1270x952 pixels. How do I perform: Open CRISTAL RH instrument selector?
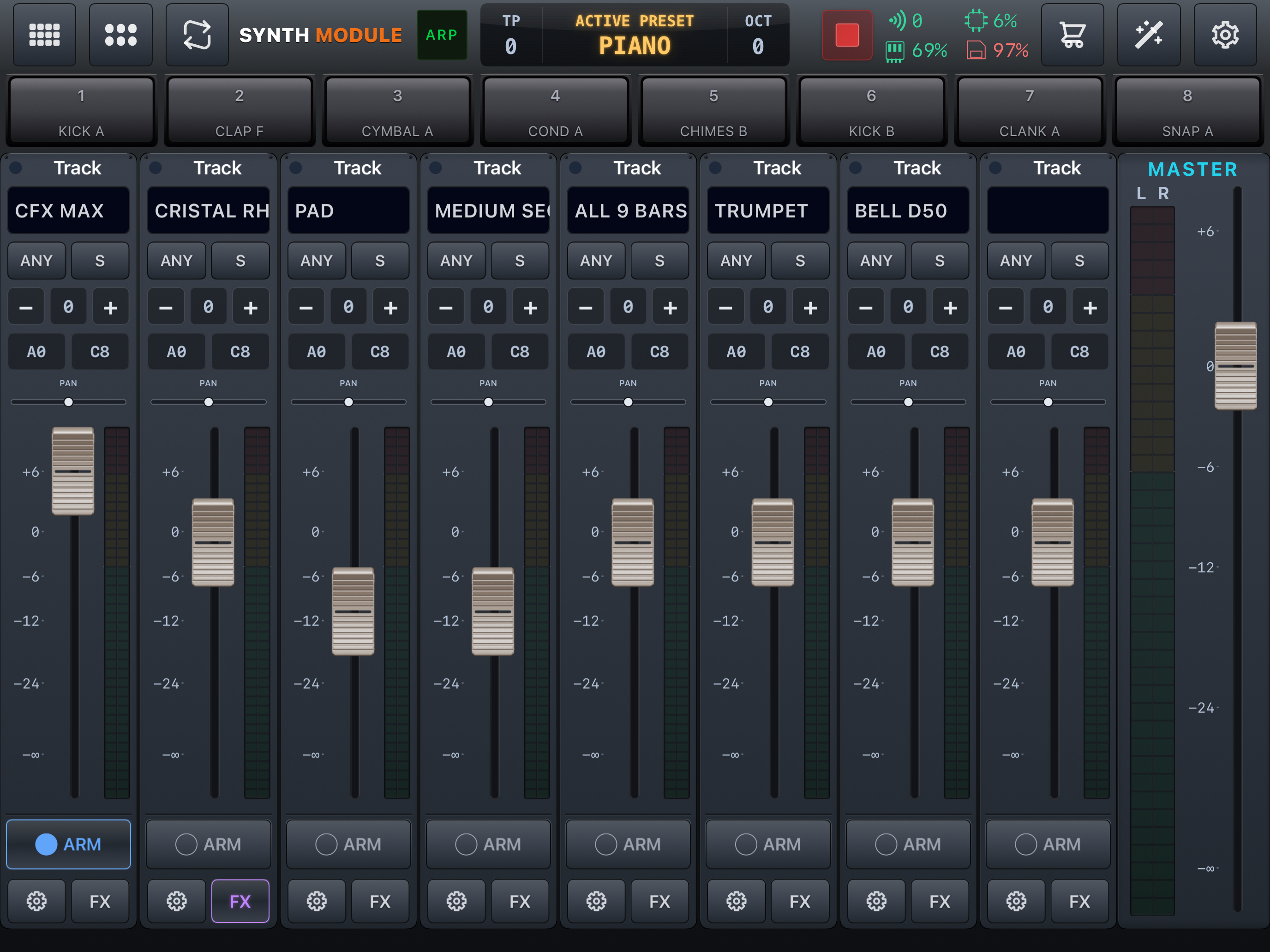(x=209, y=211)
